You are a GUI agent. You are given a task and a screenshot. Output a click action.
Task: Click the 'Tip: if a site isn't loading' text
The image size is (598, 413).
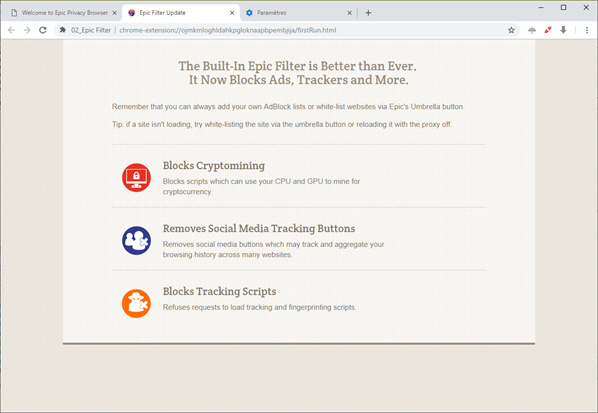click(282, 124)
